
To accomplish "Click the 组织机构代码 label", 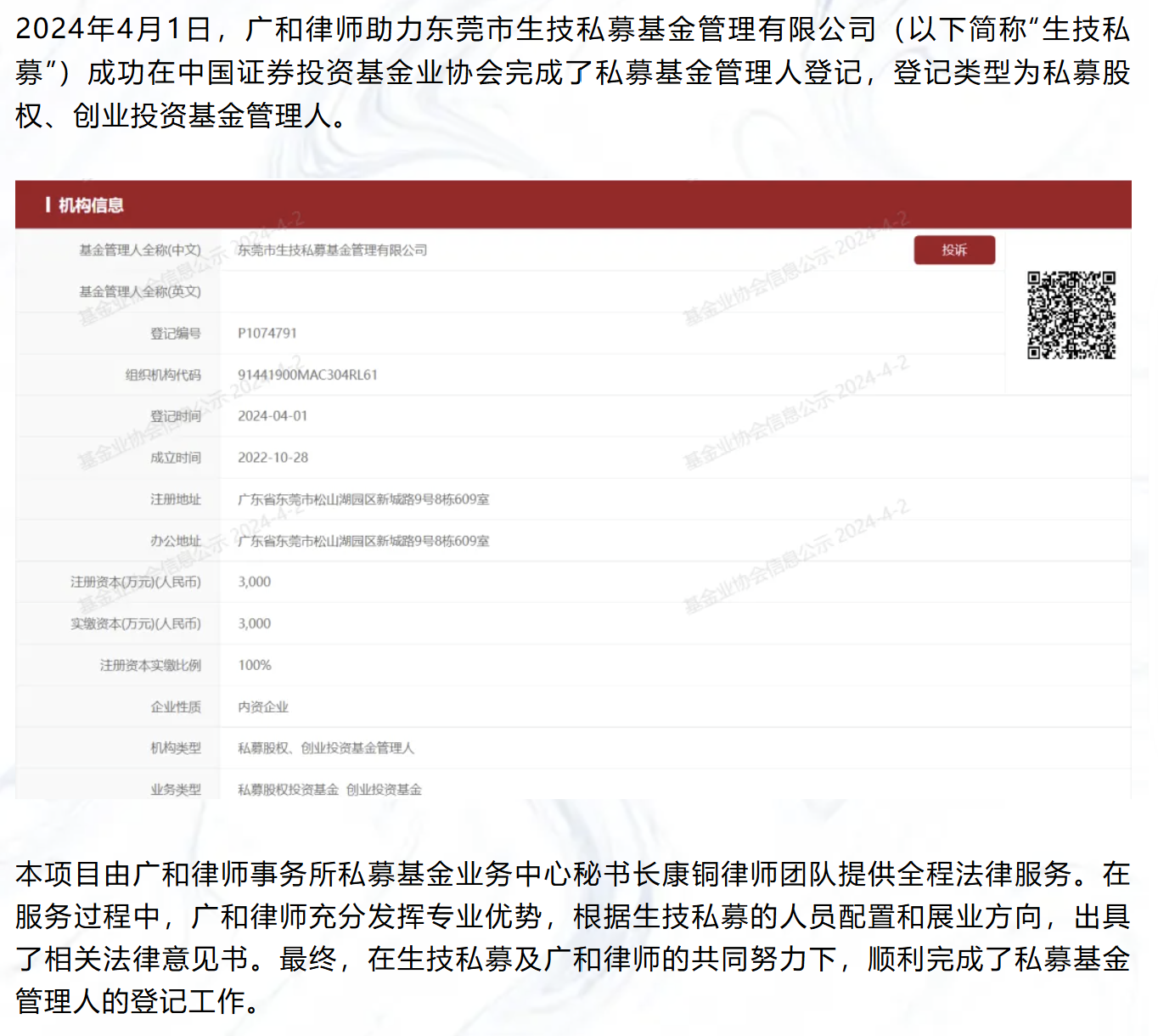I will pos(163,374).
